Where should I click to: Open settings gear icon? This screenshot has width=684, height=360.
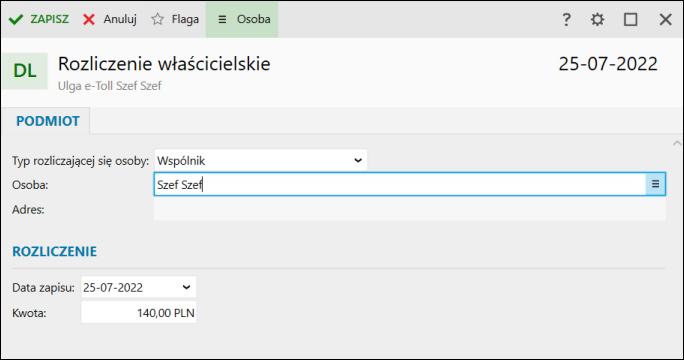point(597,20)
